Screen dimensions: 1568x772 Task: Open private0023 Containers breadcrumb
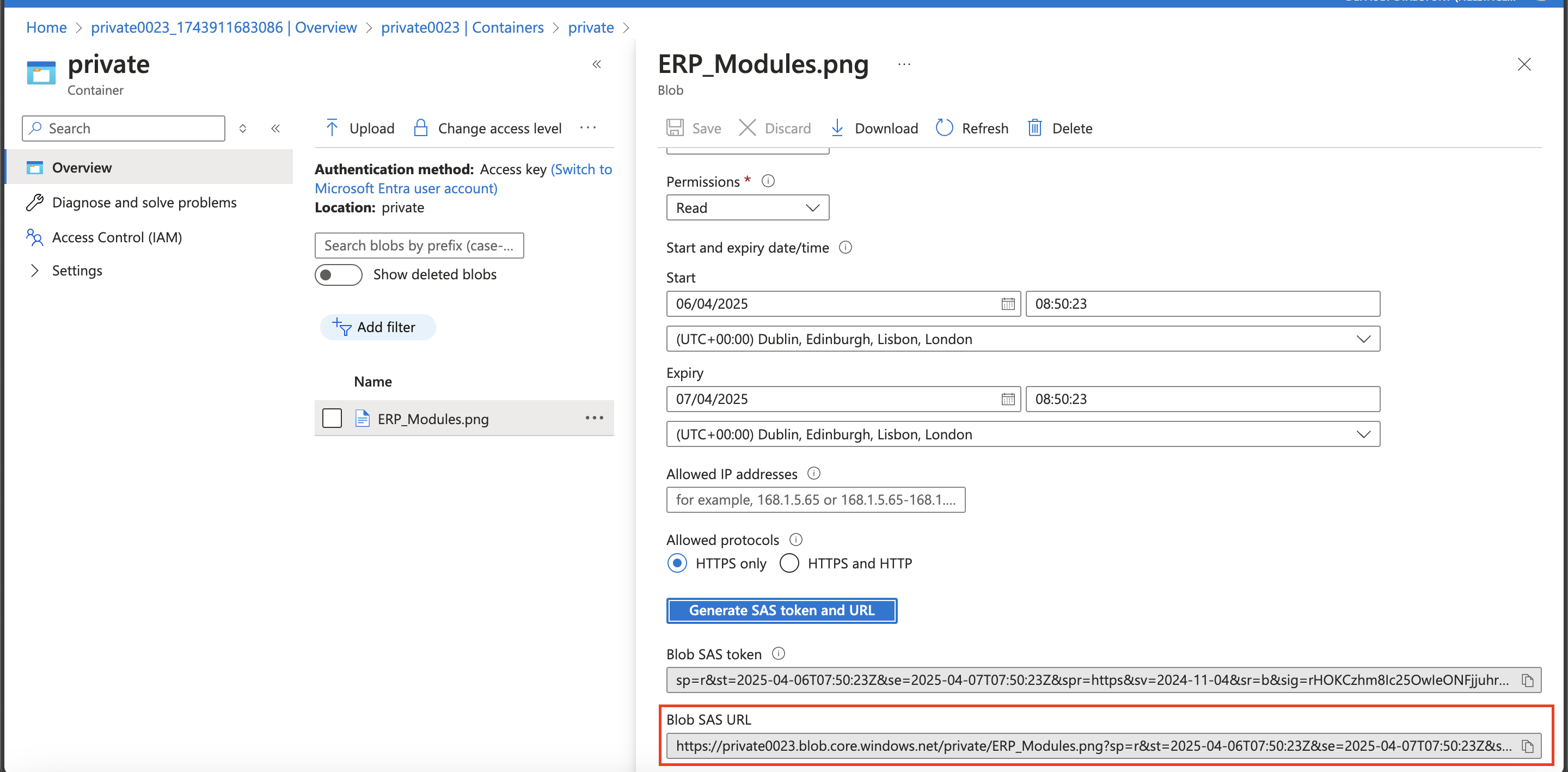pyautogui.click(x=462, y=27)
